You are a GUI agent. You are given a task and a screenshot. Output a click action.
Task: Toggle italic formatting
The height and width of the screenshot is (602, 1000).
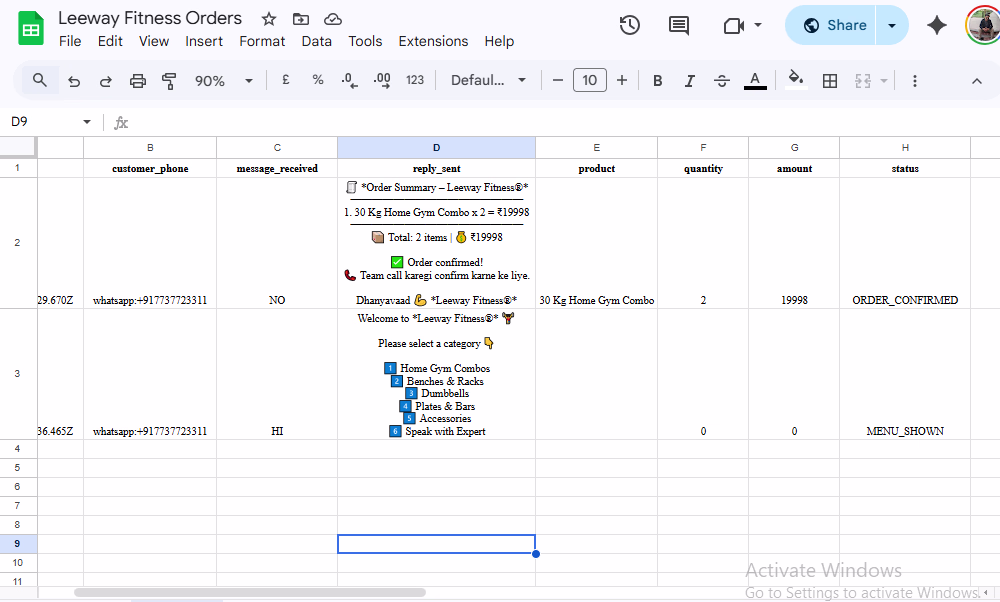pyautogui.click(x=689, y=80)
